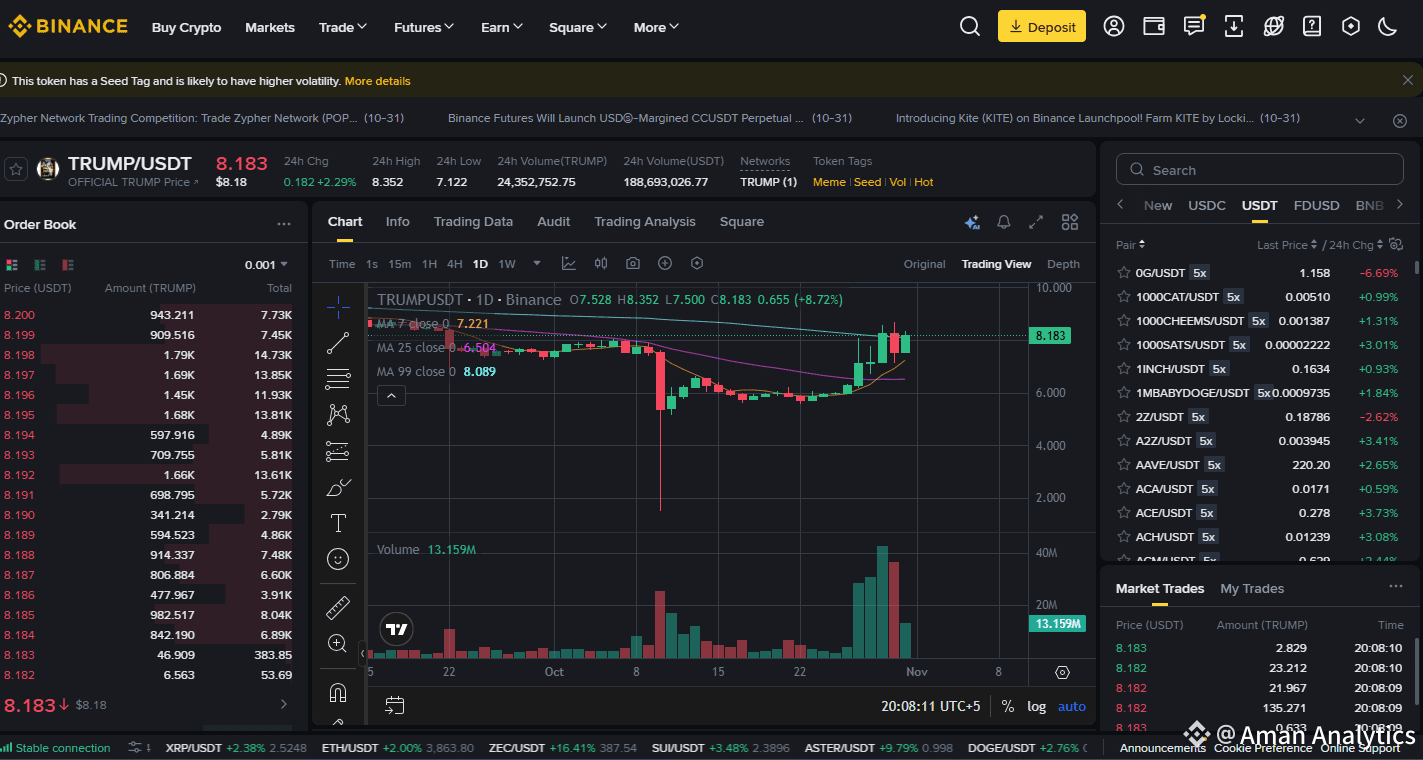
Task: Favorite the 1INCH/USDT pair star
Action: click(1123, 369)
